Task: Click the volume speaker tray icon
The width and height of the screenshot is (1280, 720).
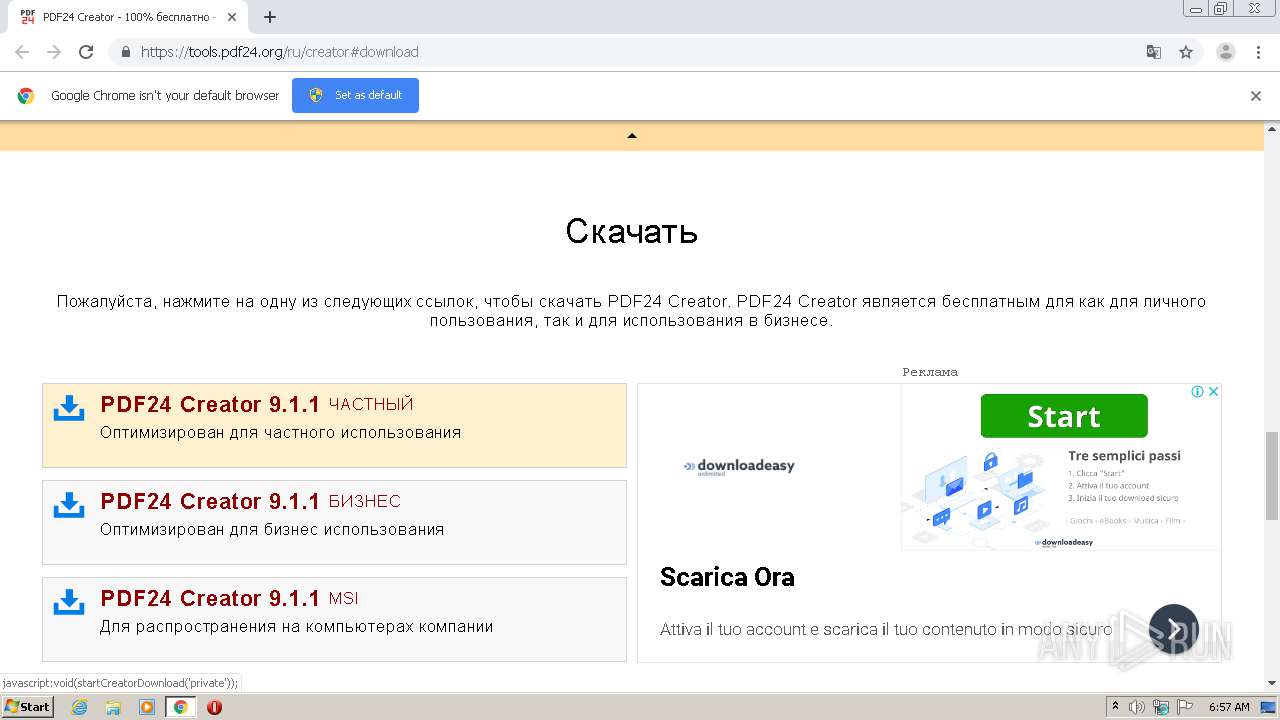Action: pyautogui.click(x=1137, y=707)
